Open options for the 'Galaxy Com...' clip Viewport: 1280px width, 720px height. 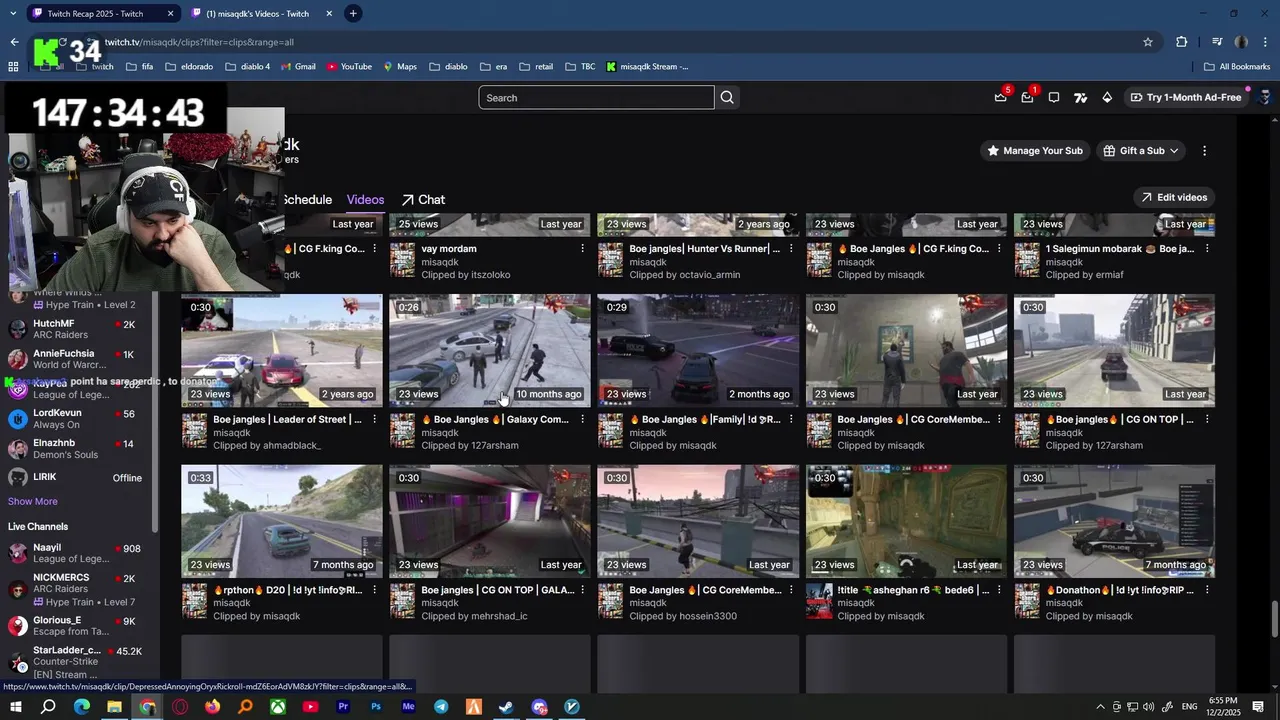(x=583, y=420)
